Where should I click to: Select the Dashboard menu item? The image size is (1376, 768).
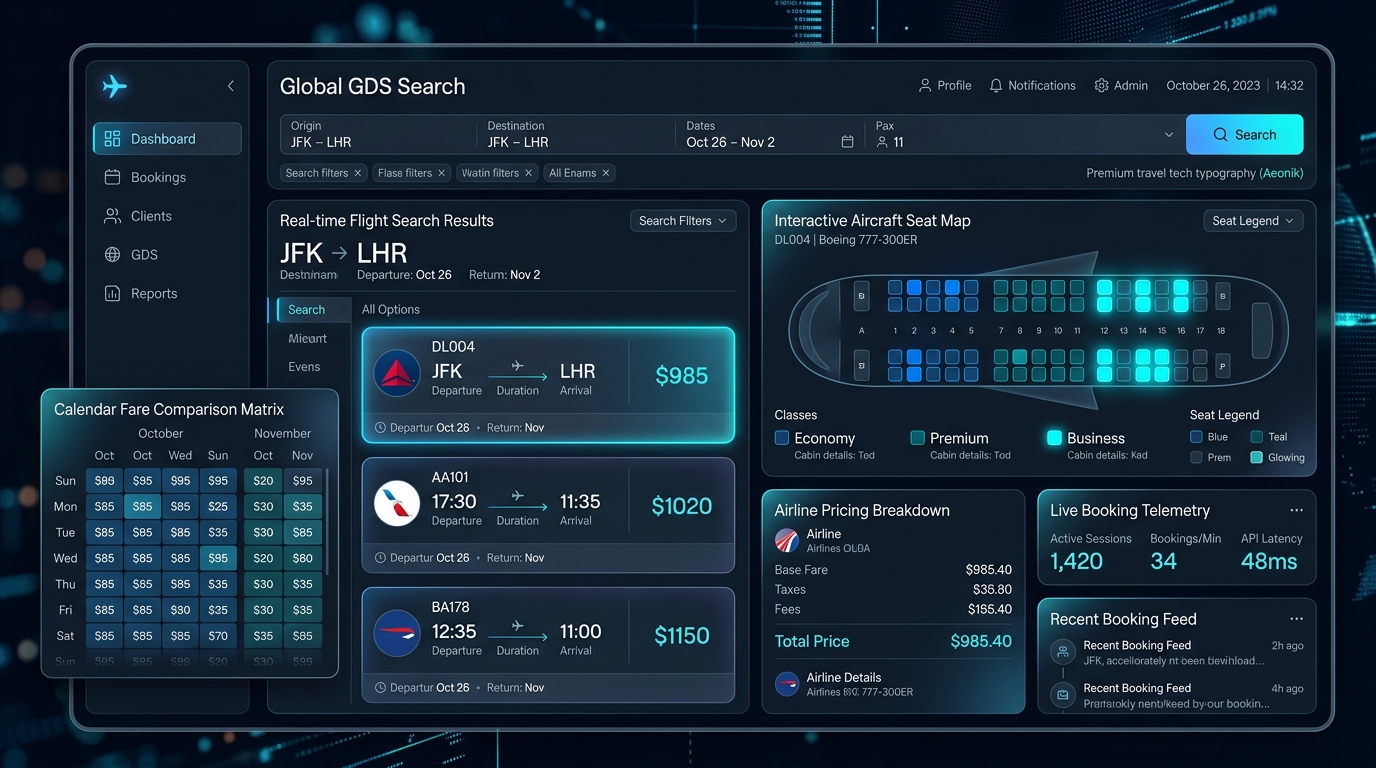167,139
